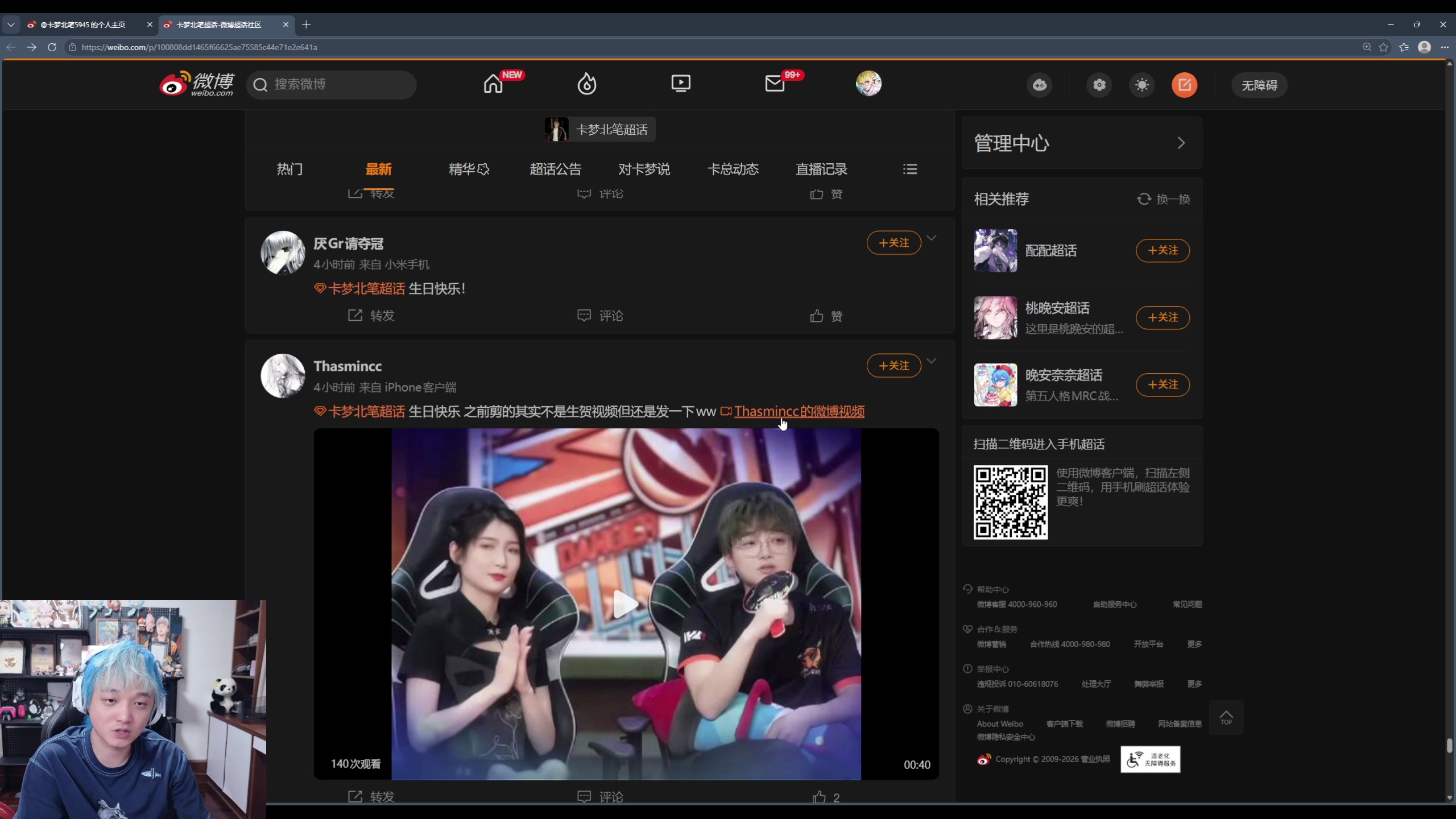Click the page vertical scrollbar thumb
Screen dimensions: 1456x819
[x=1450, y=746]
